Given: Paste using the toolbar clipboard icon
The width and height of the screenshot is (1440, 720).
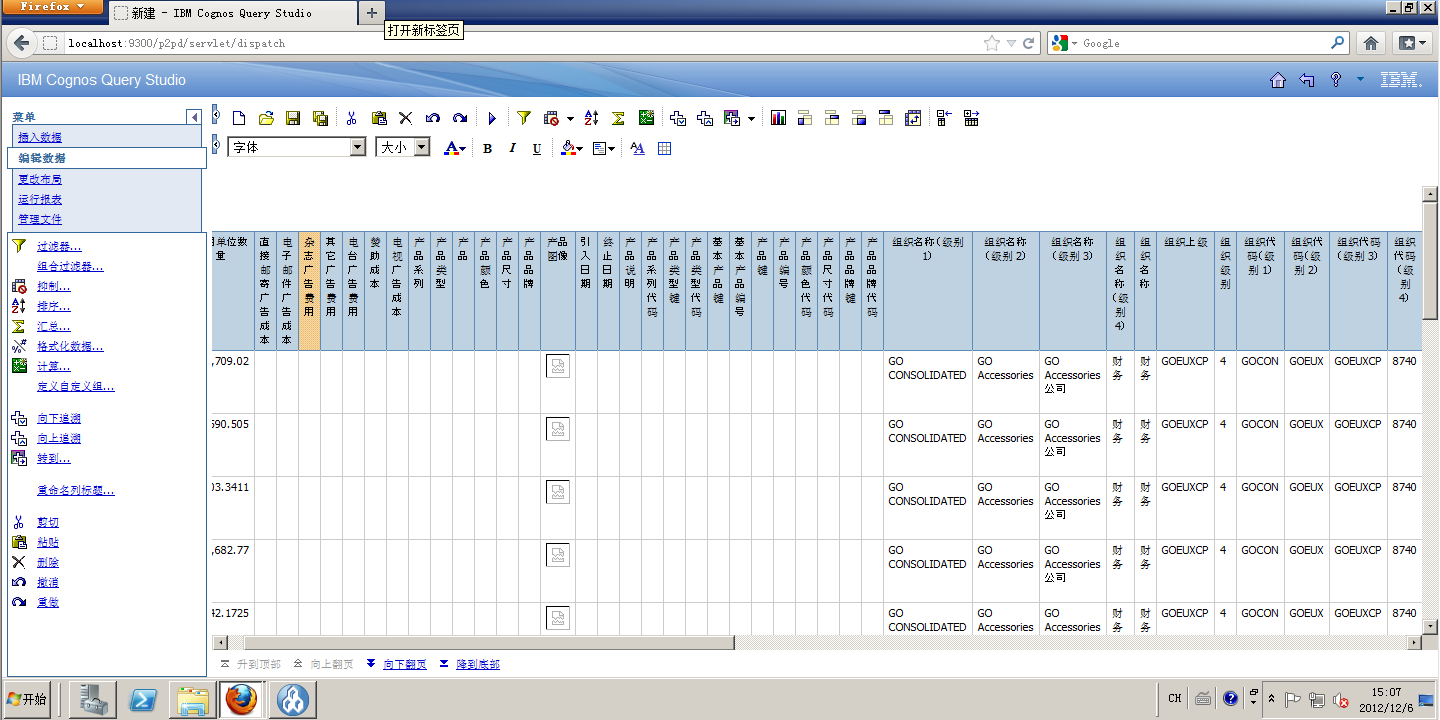Looking at the screenshot, I should (379, 118).
